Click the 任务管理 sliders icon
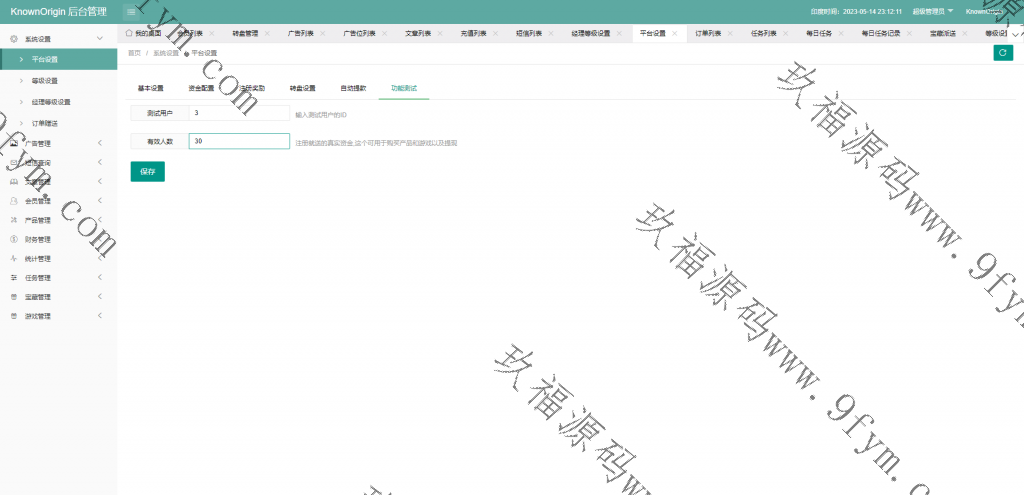The image size is (1024, 495). 14,277
